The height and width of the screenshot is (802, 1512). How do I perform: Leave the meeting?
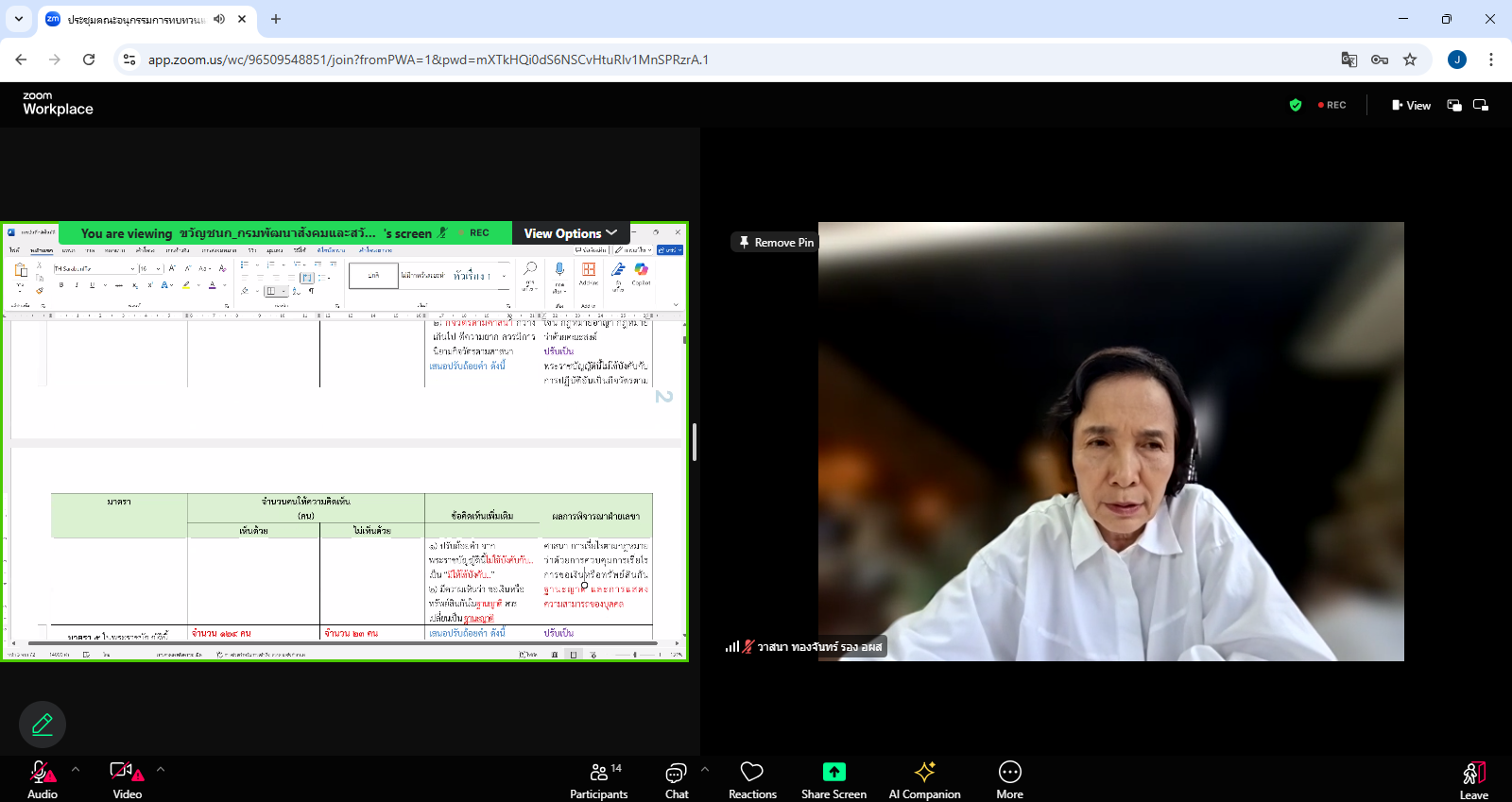tap(1473, 777)
